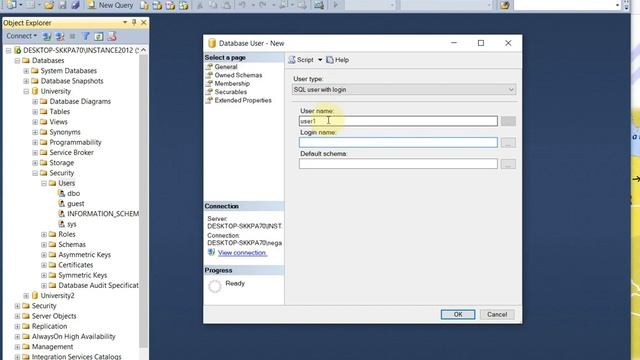Click the New Query toolbar button

(110, 5)
